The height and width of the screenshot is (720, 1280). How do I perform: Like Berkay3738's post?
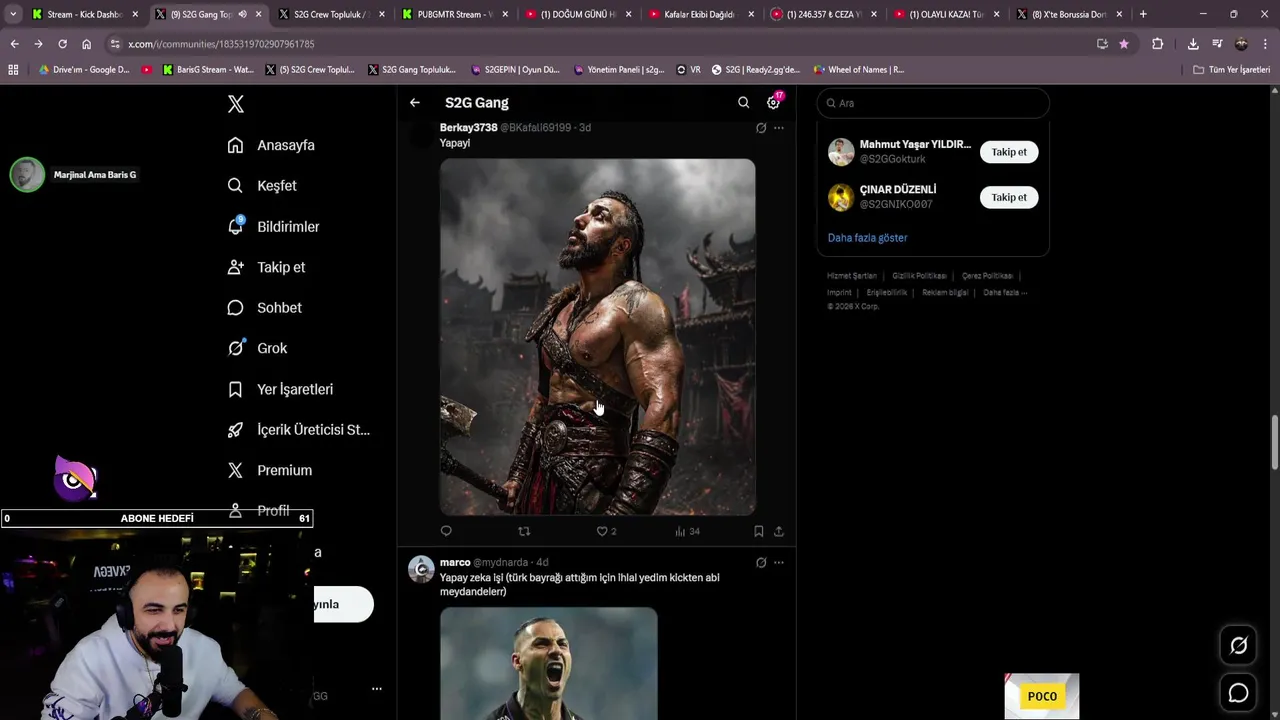(606, 531)
